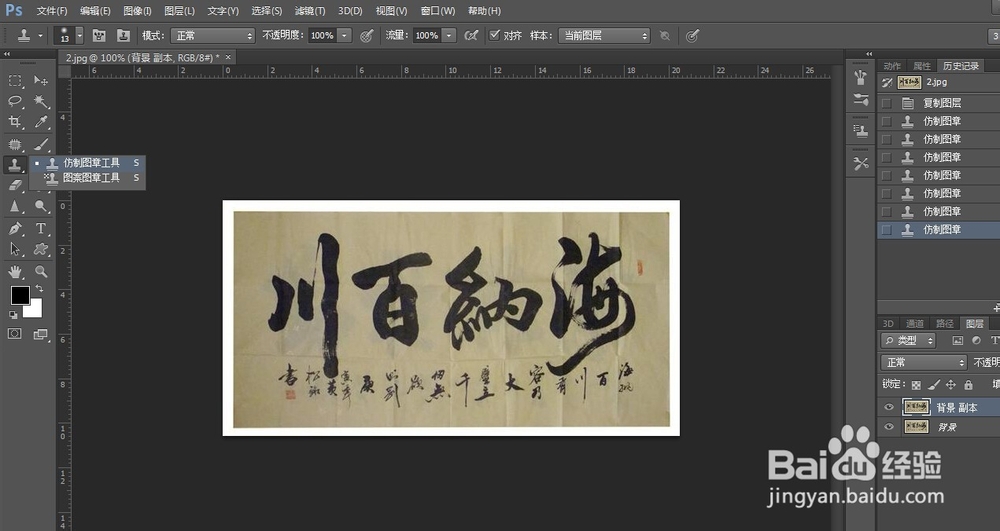This screenshot has height=531, width=1000.
Task: Open the 图像(I) menu
Action: 137,11
